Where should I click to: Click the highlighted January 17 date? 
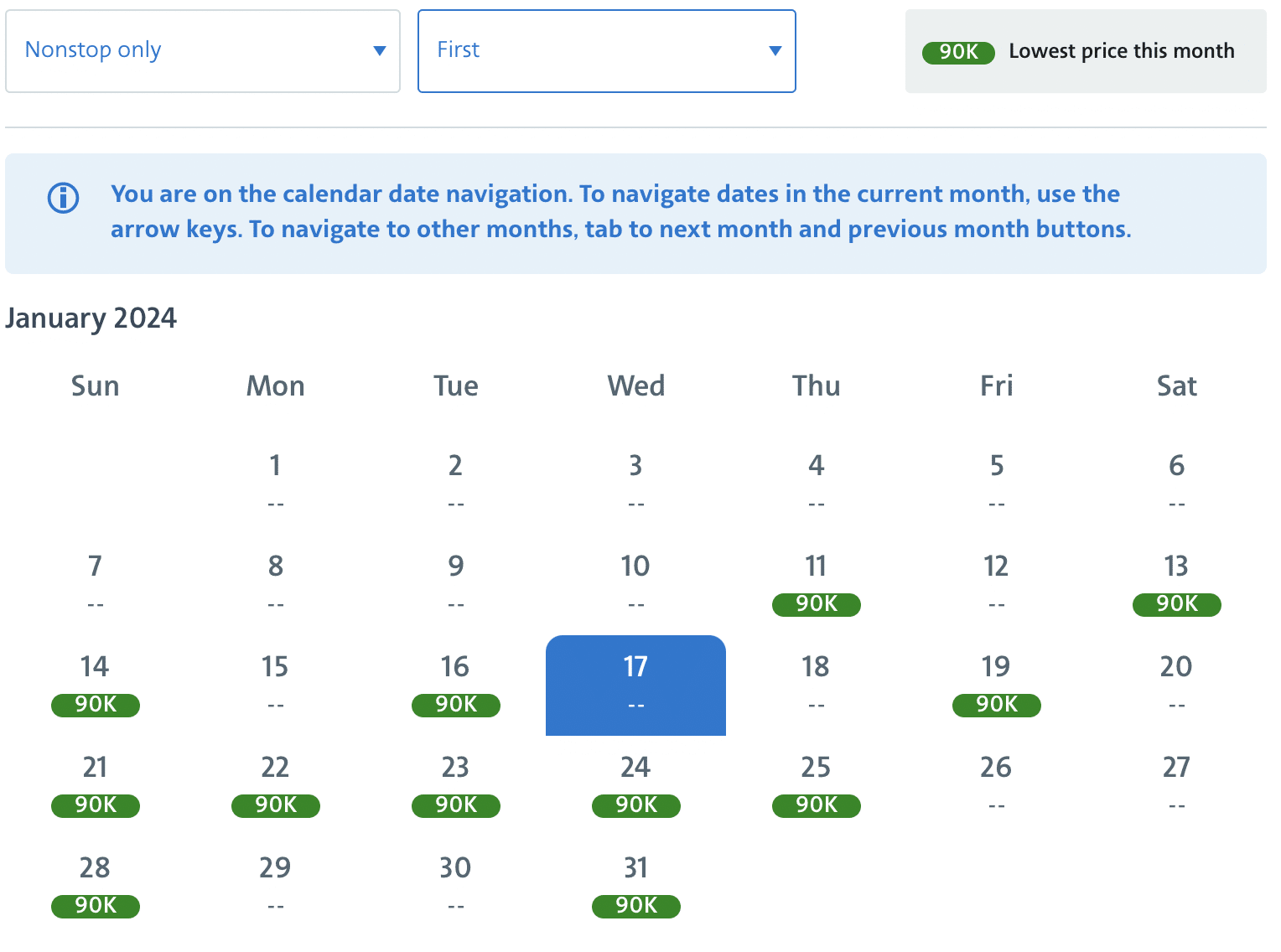(635, 686)
